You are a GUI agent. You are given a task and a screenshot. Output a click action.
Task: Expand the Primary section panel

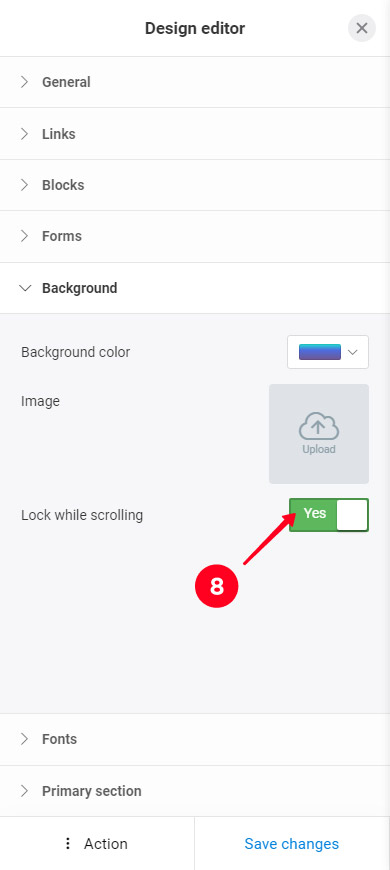[x=195, y=791]
